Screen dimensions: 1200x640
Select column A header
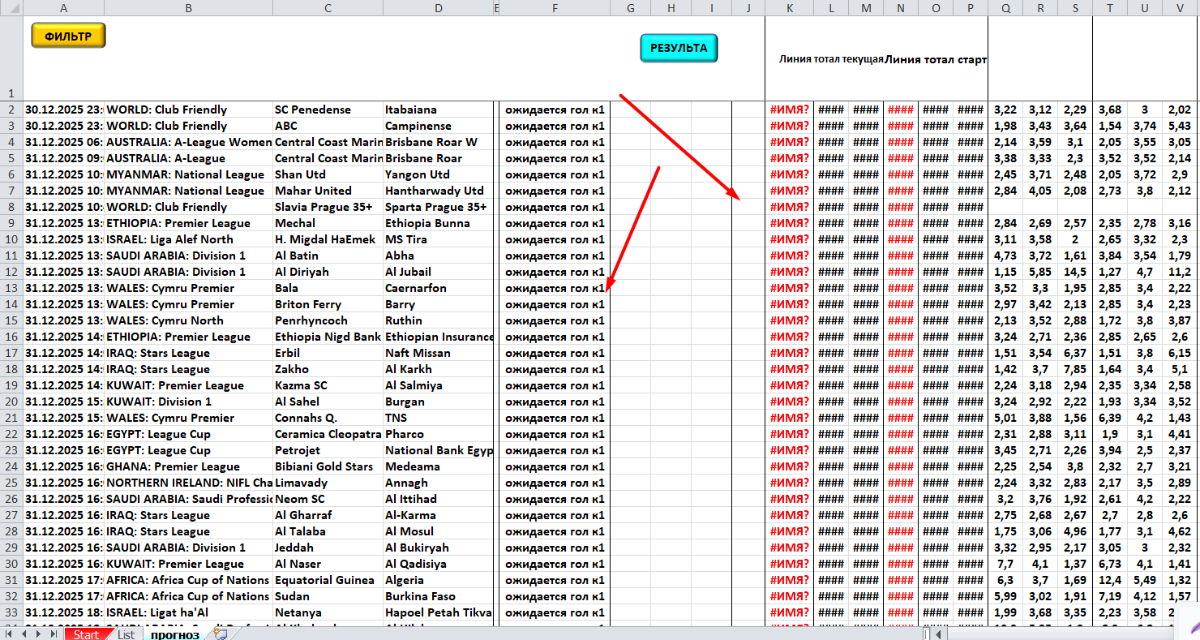(x=64, y=8)
